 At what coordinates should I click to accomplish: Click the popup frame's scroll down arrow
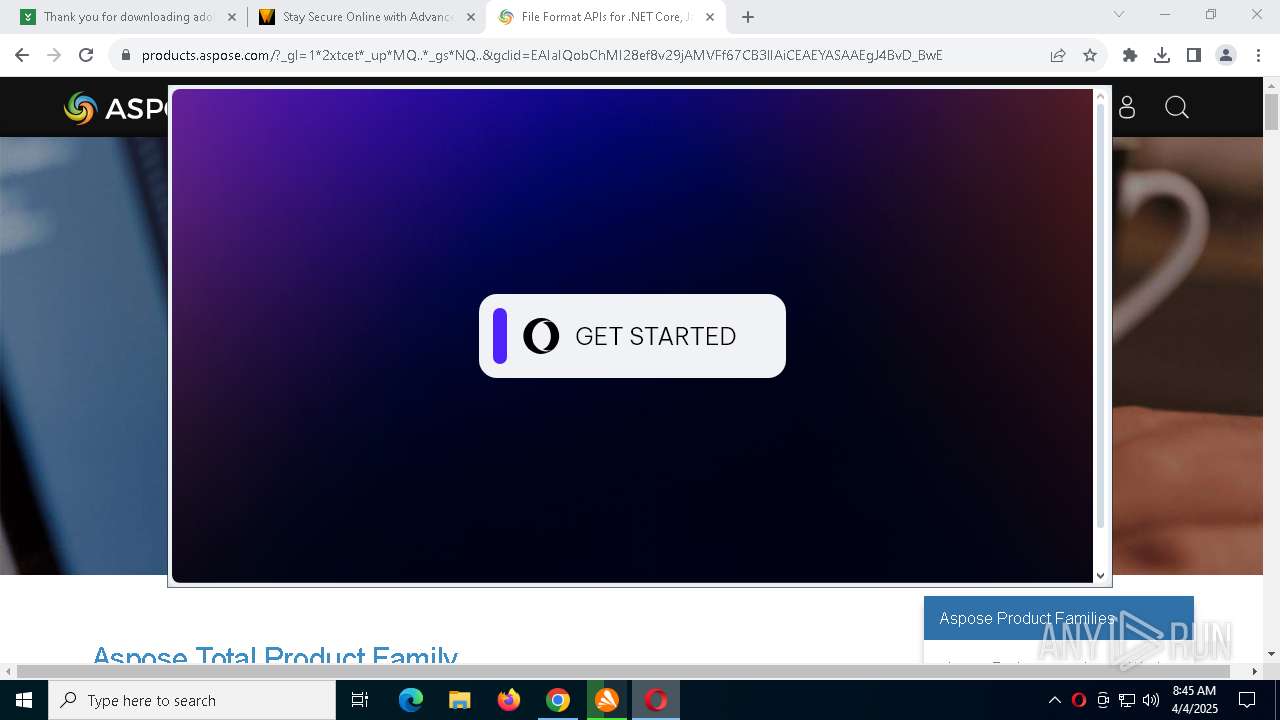pyautogui.click(x=1101, y=575)
